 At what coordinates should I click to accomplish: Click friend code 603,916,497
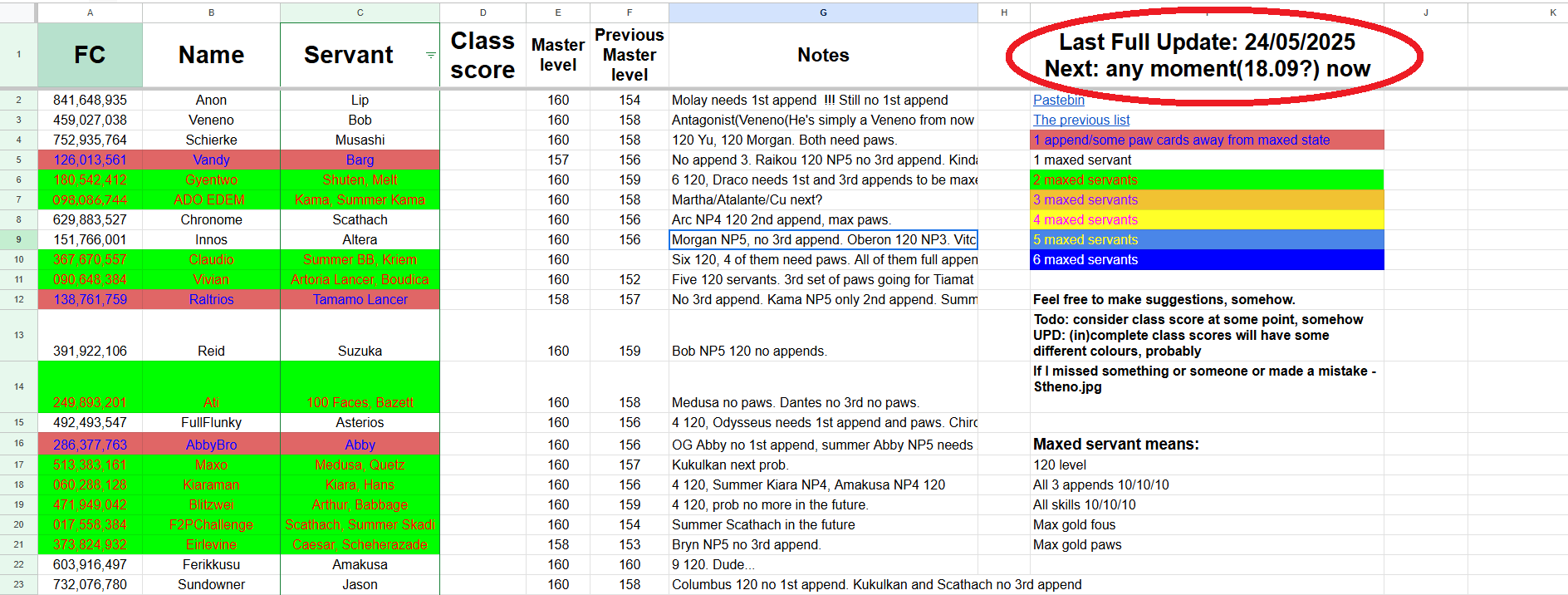coord(90,564)
